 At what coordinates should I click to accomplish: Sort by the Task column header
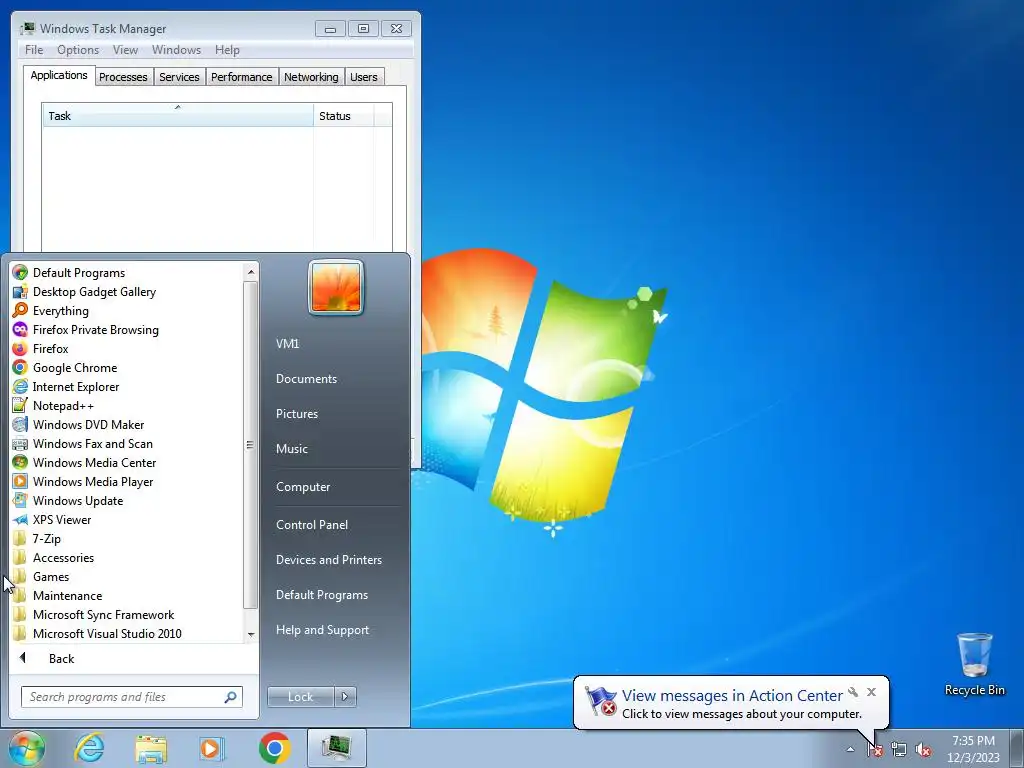(x=178, y=116)
